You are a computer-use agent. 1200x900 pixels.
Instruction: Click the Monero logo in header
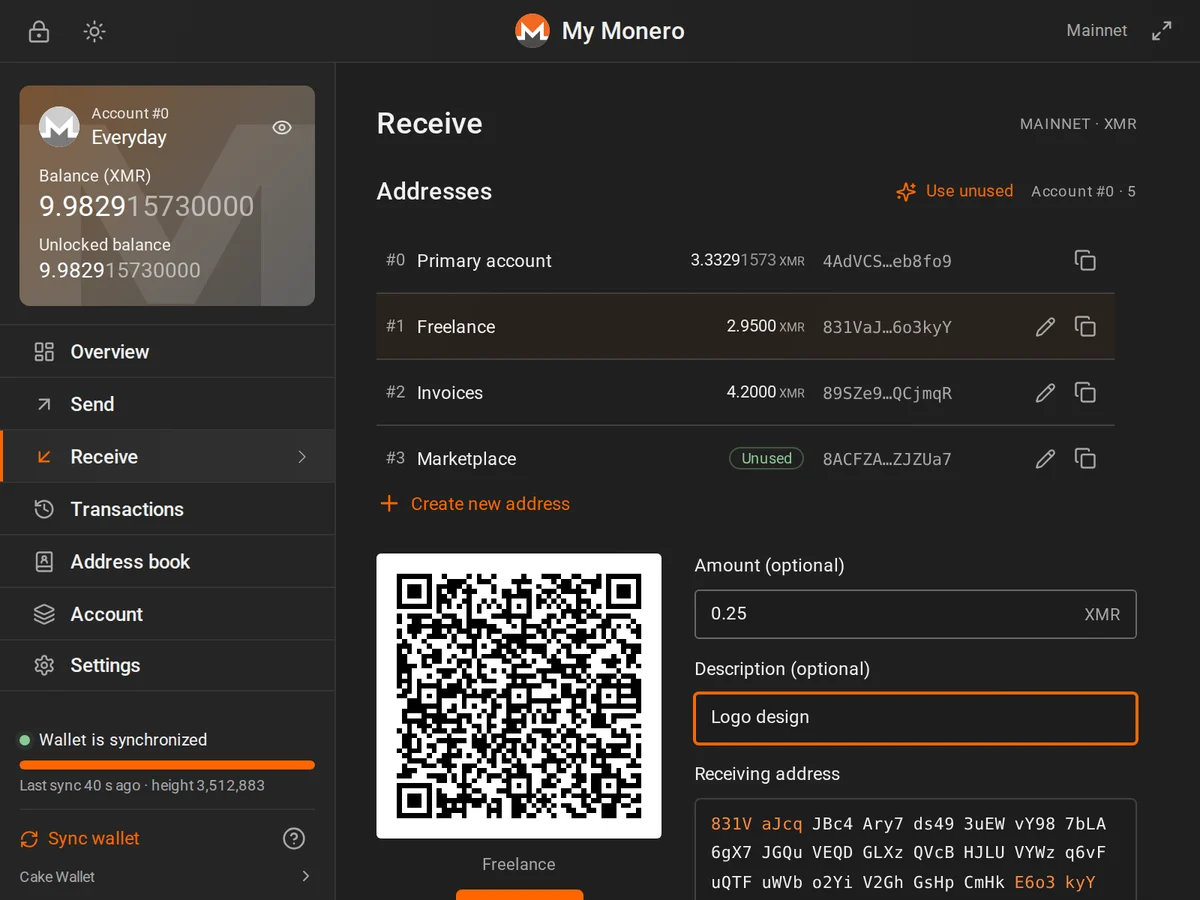click(x=532, y=31)
